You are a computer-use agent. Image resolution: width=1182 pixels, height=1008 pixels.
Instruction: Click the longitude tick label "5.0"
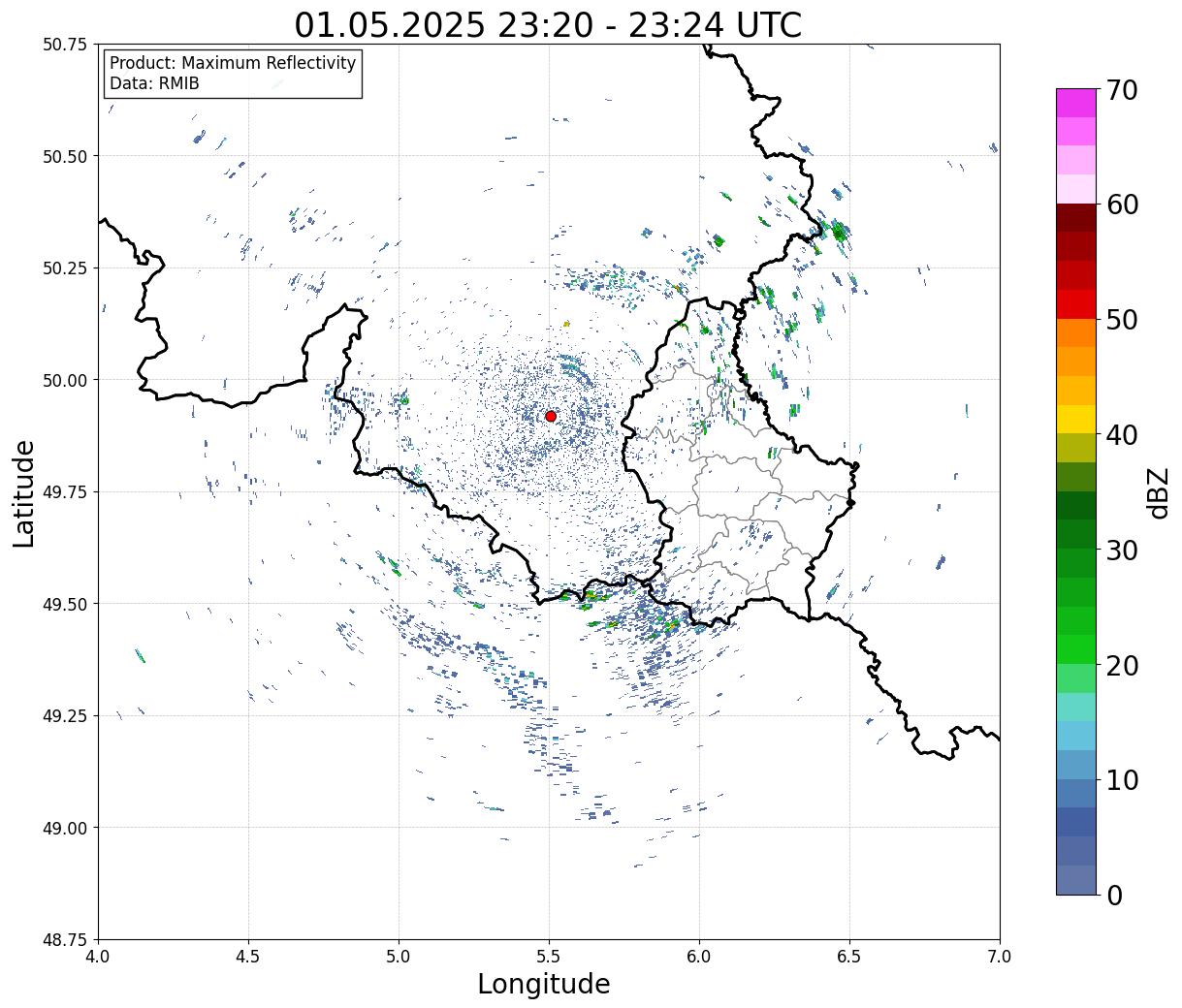tap(399, 957)
